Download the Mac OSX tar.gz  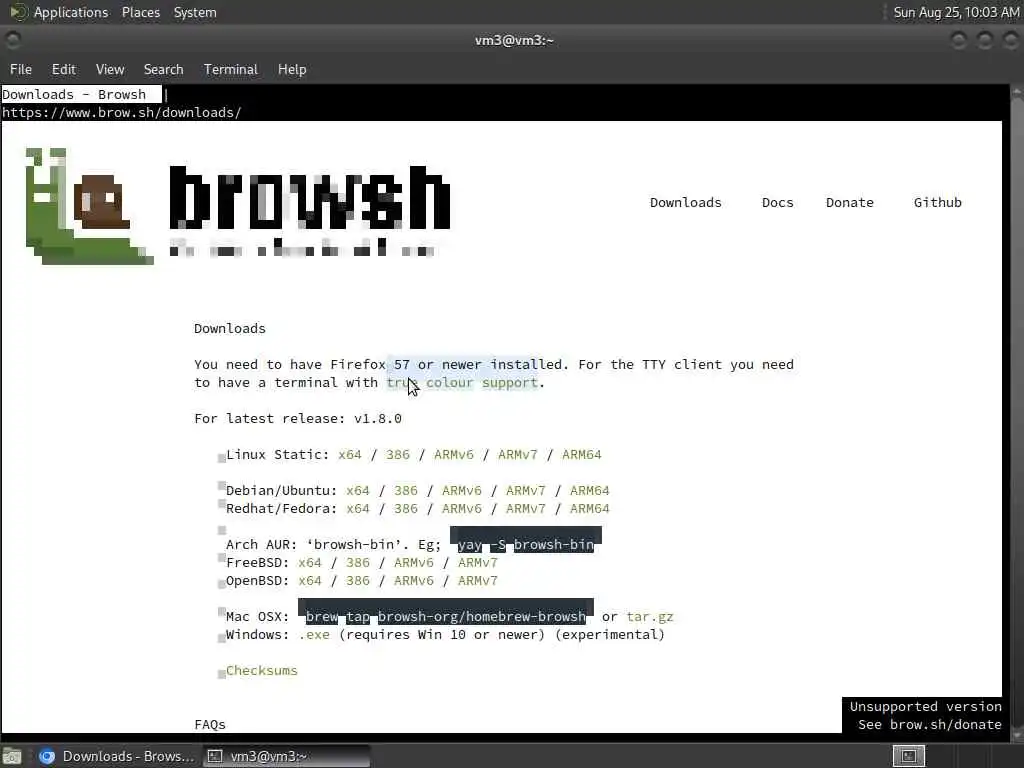[x=650, y=616]
